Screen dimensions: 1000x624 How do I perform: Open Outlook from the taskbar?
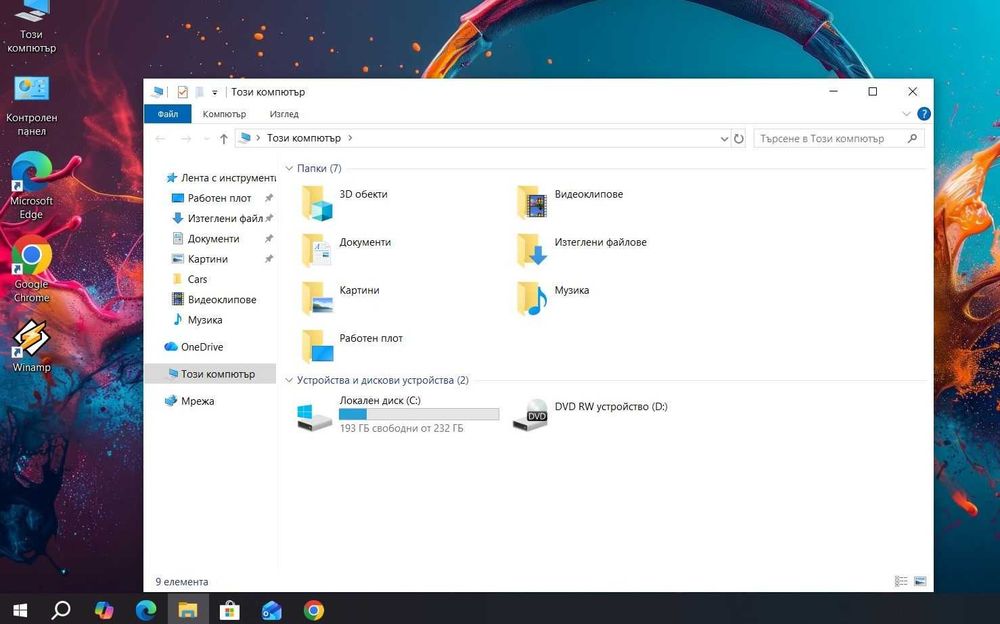272,610
